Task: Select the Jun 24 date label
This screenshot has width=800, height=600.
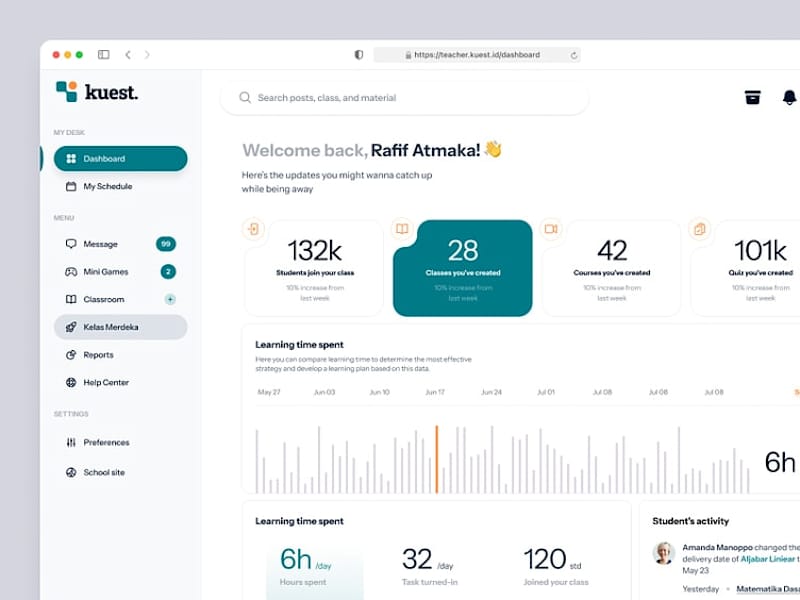Action: pos(491,392)
